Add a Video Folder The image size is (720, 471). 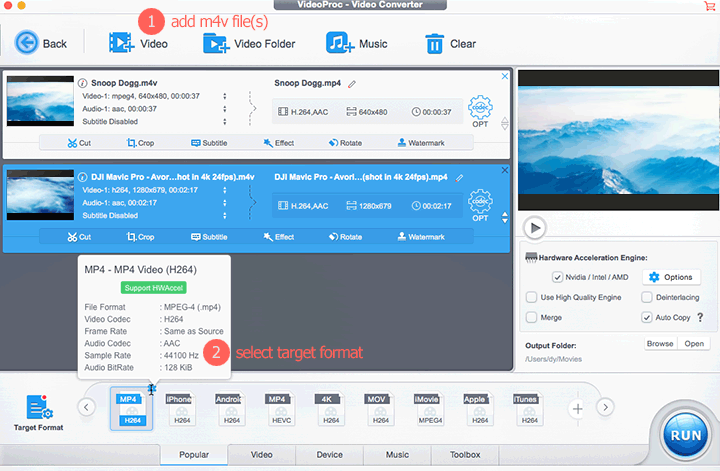coord(249,44)
